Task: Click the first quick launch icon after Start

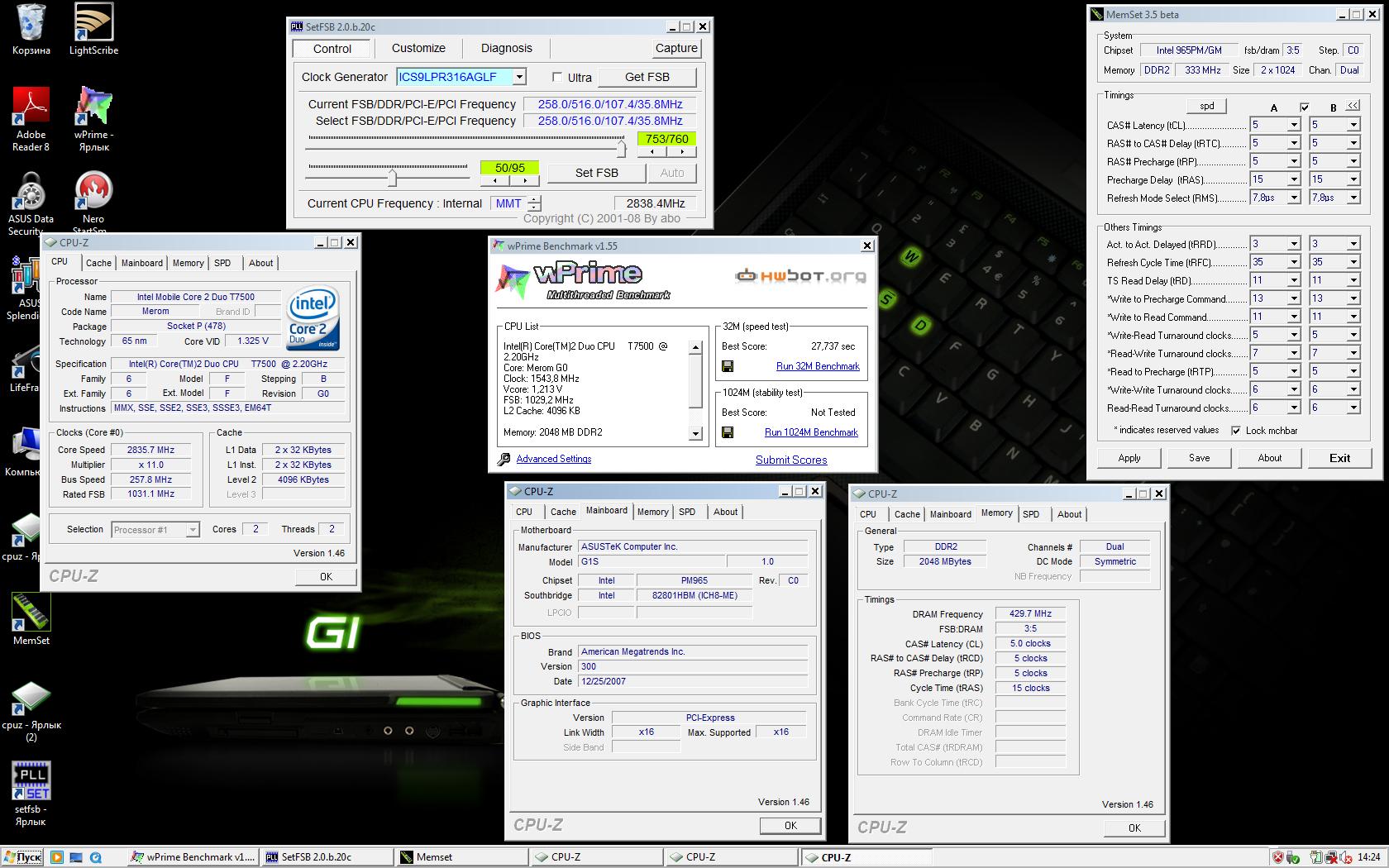Action: (x=57, y=857)
